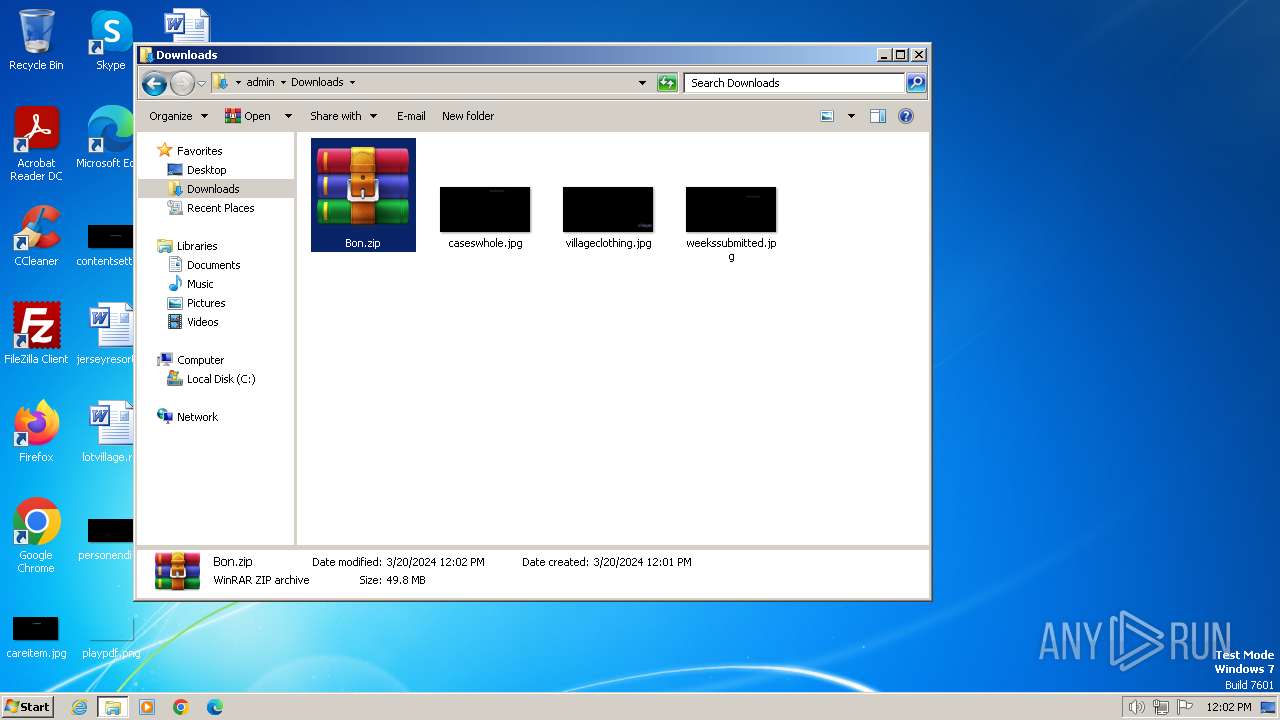Select the Skype desktop shortcut
1280x720 pixels.
coord(110,40)
